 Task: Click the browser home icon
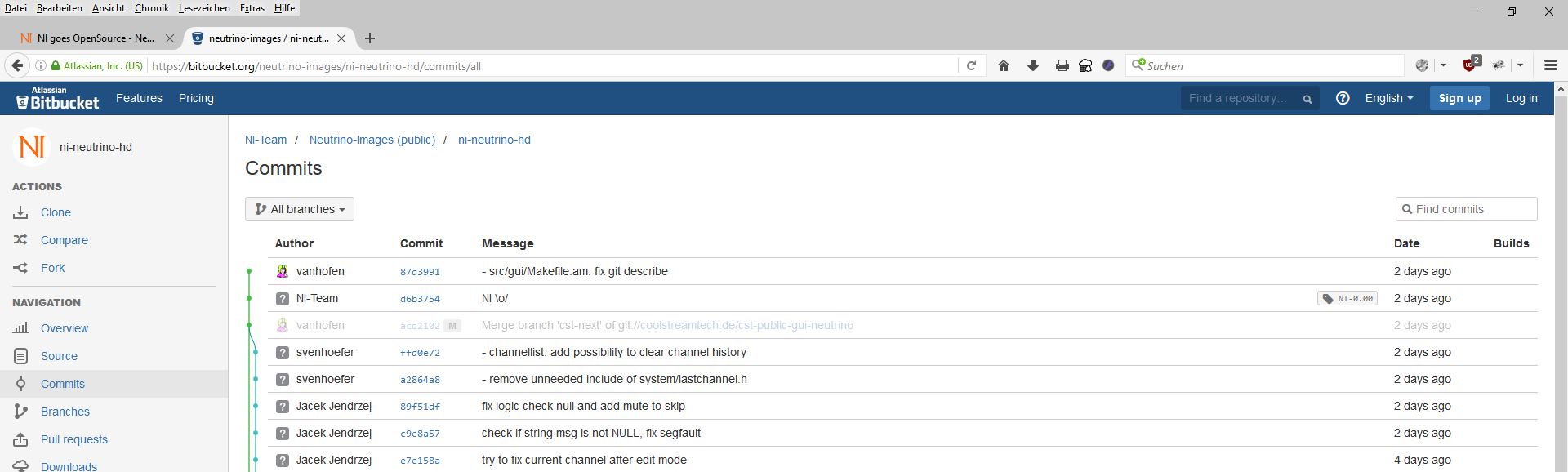tap(1004, 66)
